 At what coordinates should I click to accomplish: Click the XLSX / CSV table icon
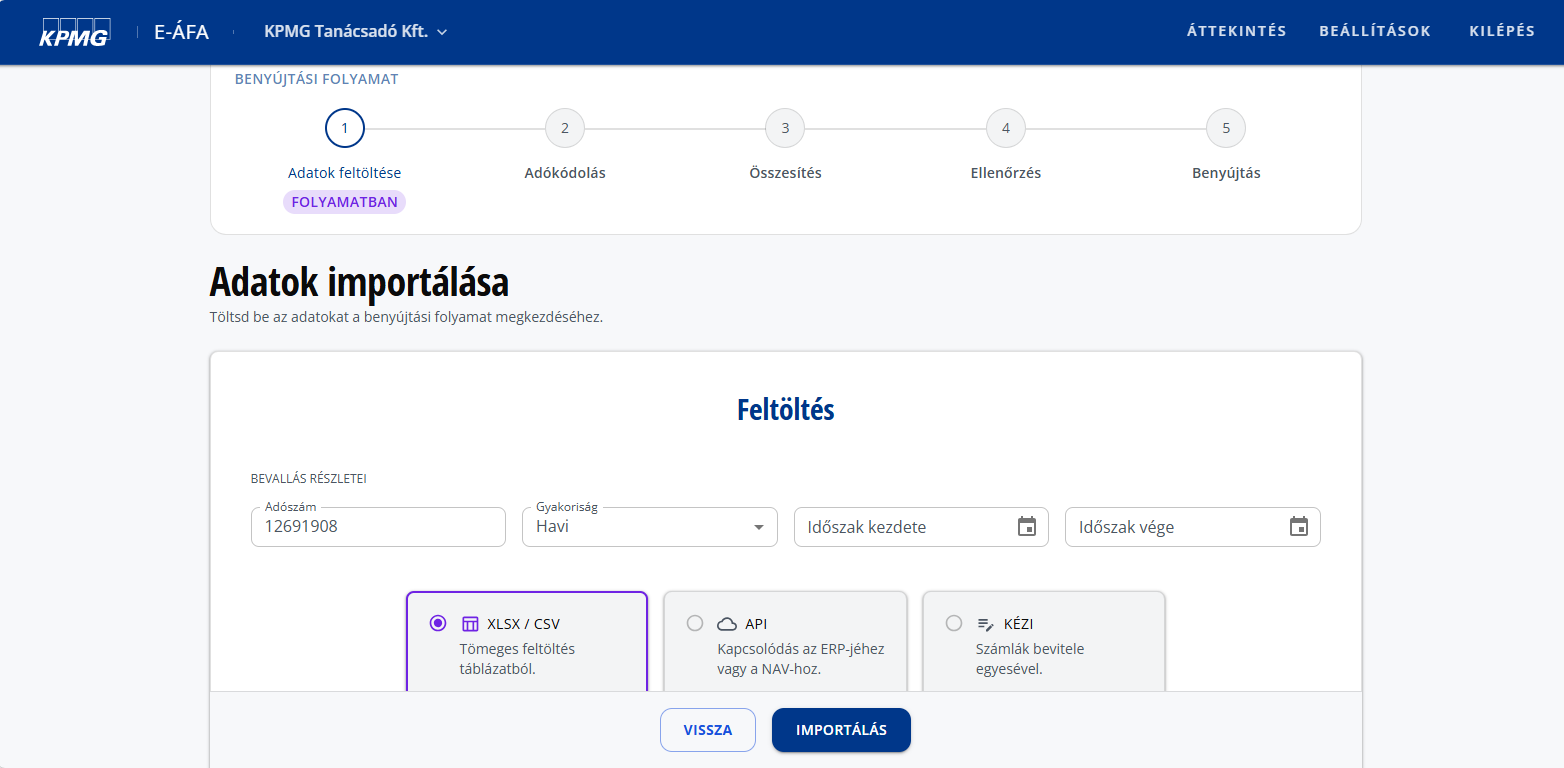point(470,624)
